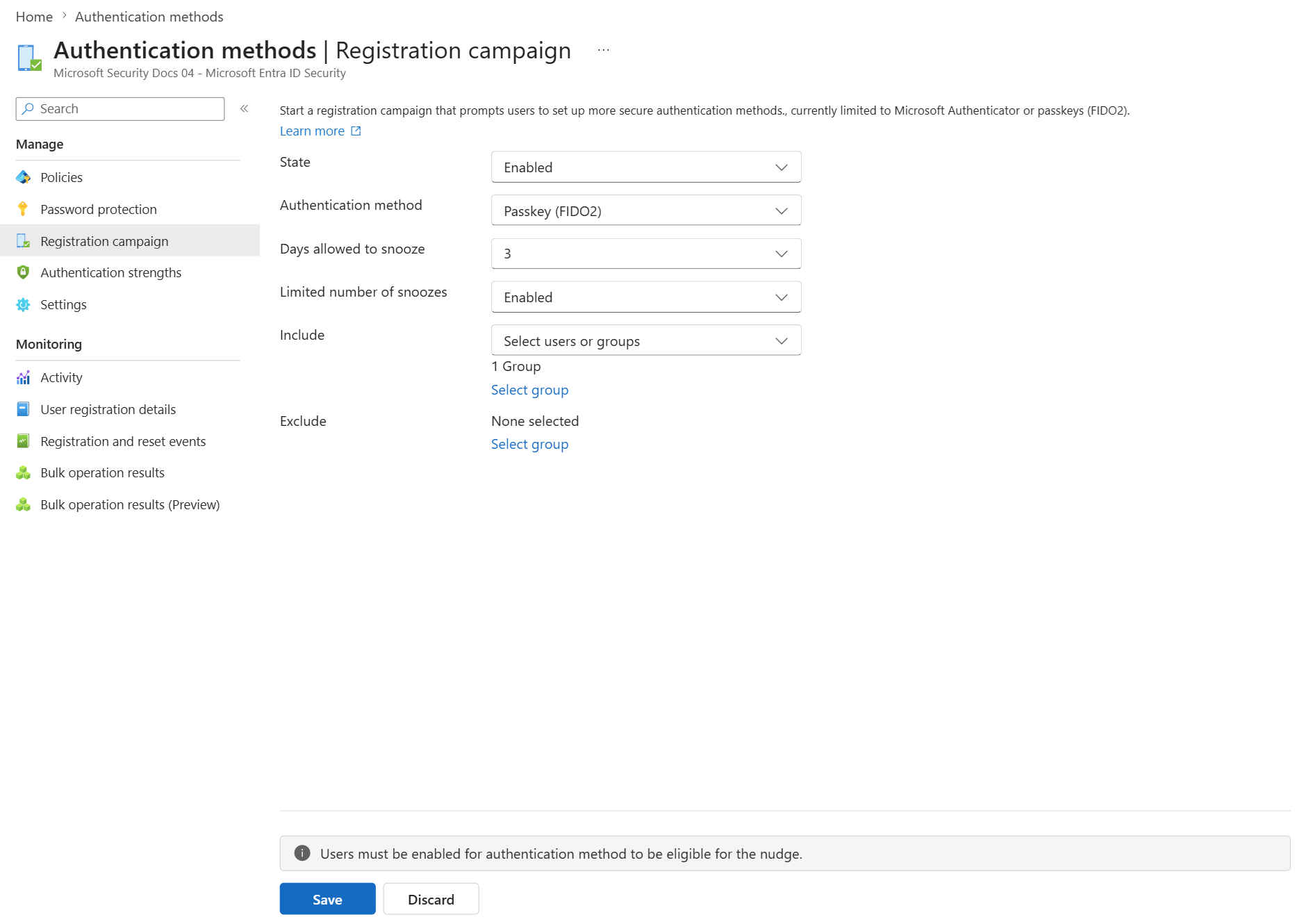Image resolution: width=1304 pixels, height=924 pixels.
Task: Click the nudge eligibility info message
Action: click(561, 853)
